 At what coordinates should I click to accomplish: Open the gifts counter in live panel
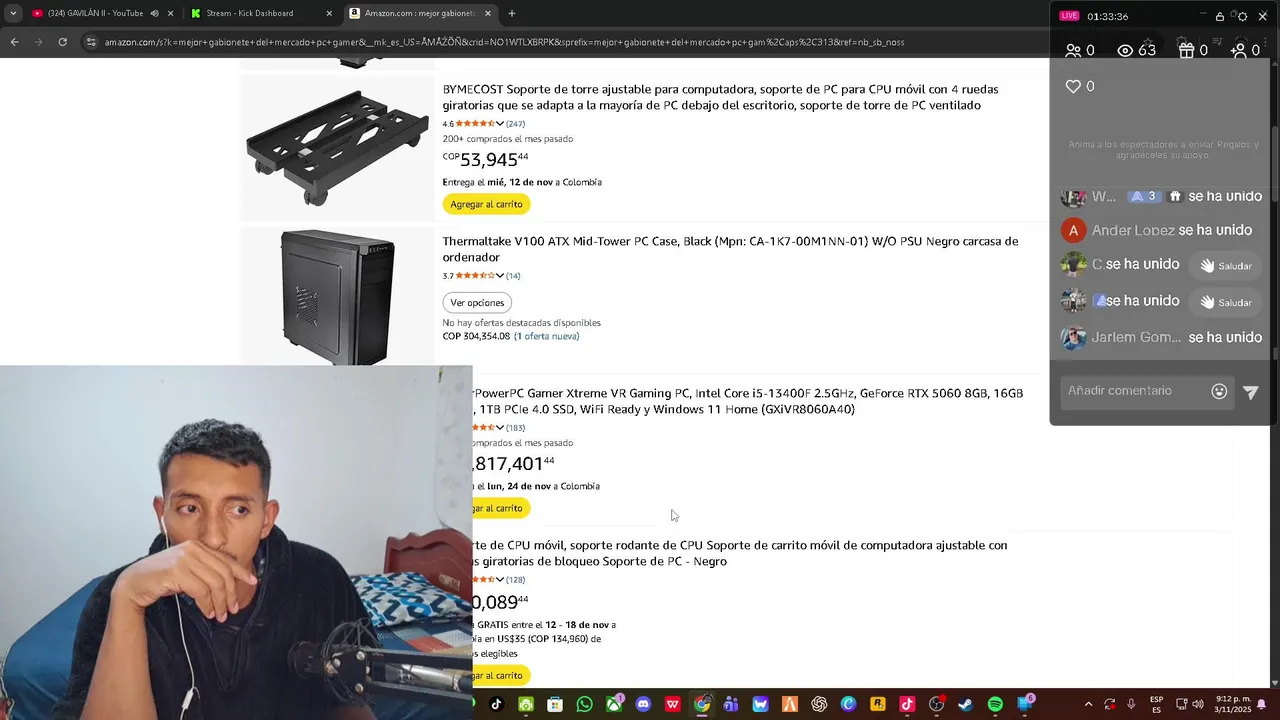(x=1193, y=50)
